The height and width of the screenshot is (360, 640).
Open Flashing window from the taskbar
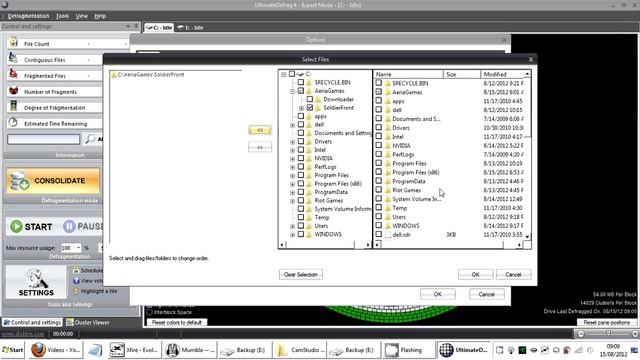[409, 350]
